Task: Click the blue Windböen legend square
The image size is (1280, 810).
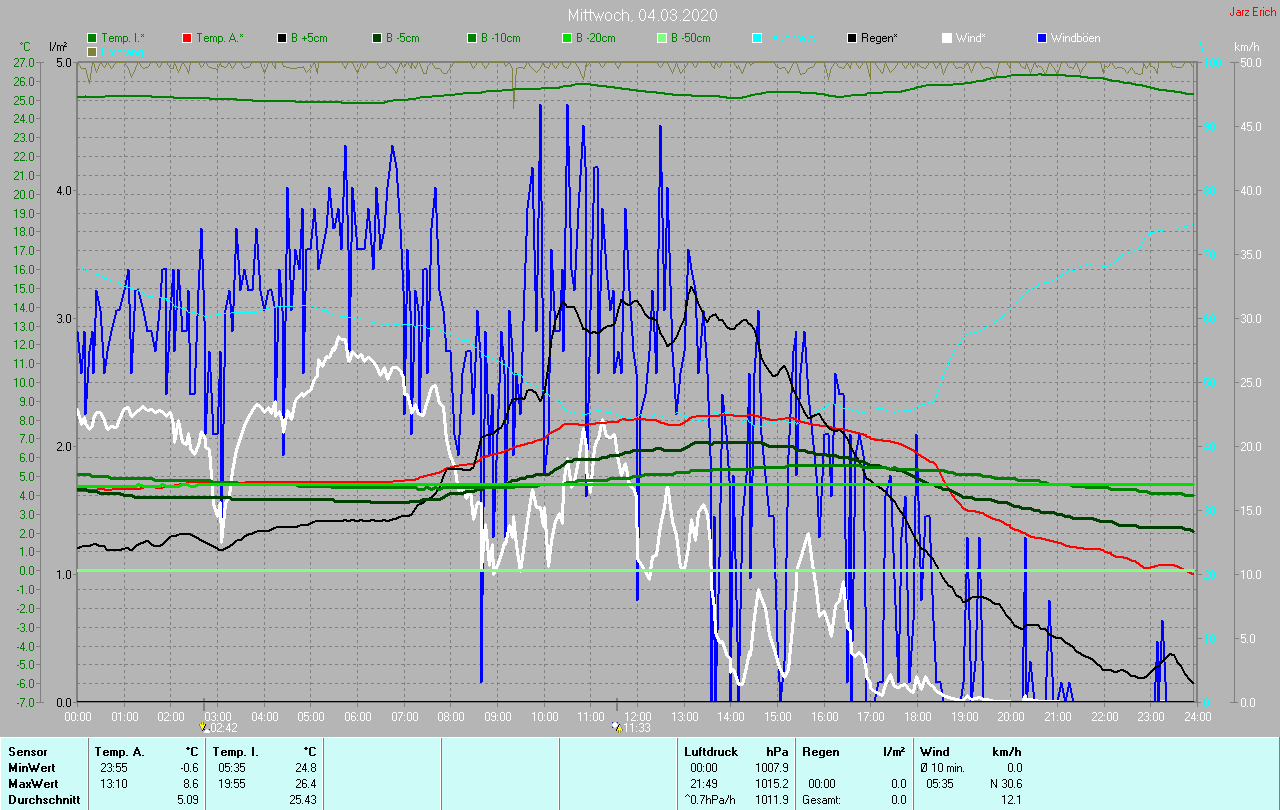Action: click(1042, 38)
